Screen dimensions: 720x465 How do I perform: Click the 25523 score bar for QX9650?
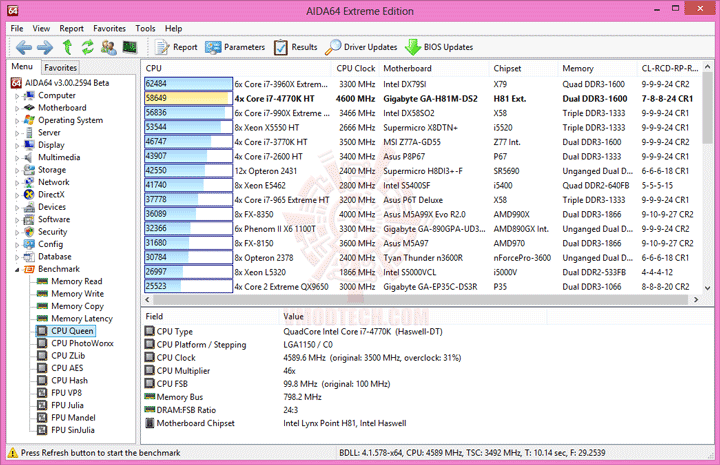tap(188, 286)
